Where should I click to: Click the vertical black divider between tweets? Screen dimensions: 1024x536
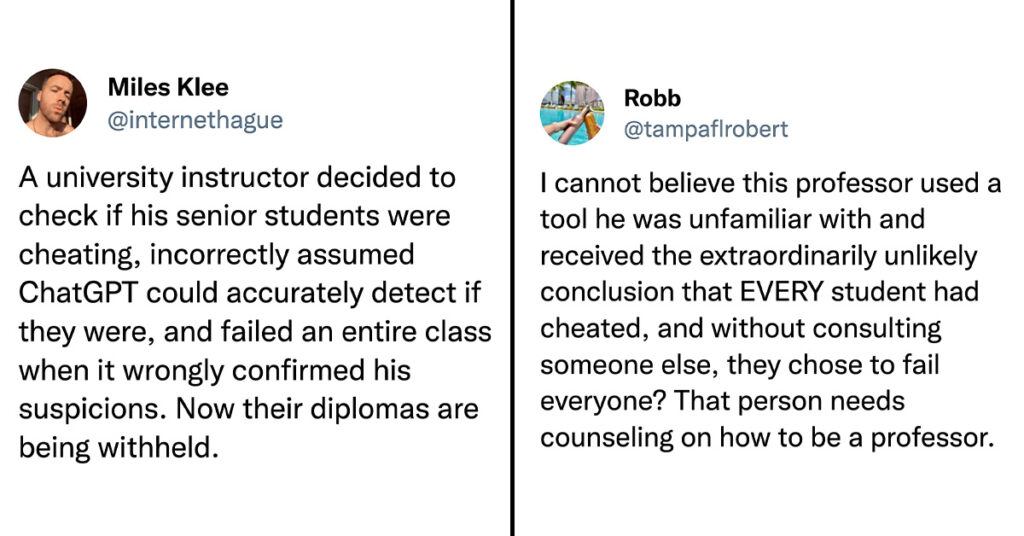(513, 268)
